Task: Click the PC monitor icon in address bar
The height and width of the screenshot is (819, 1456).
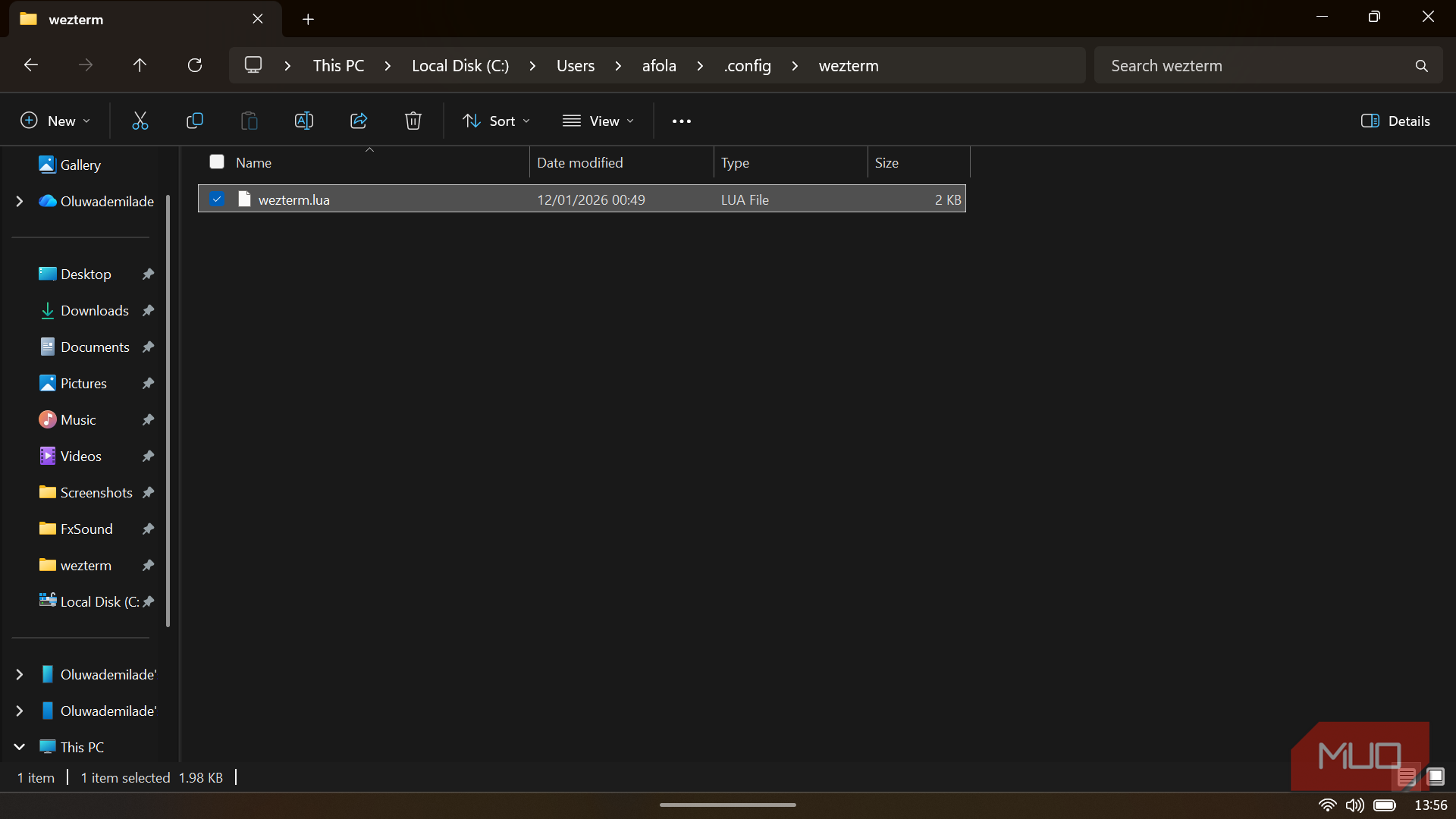Action: click(253, 65)
